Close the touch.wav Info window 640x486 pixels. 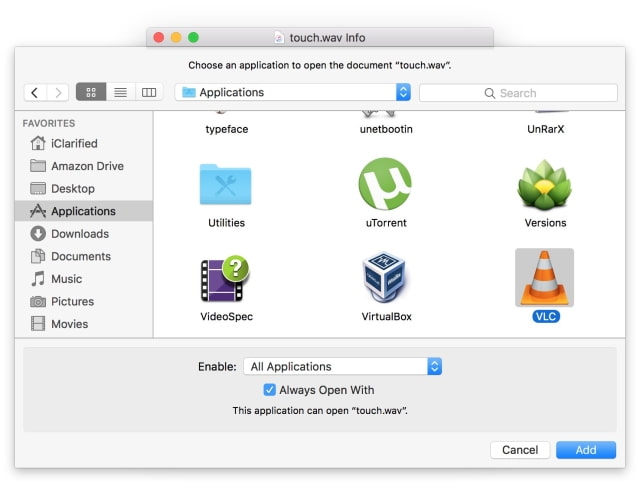click(x=159, y=38)
